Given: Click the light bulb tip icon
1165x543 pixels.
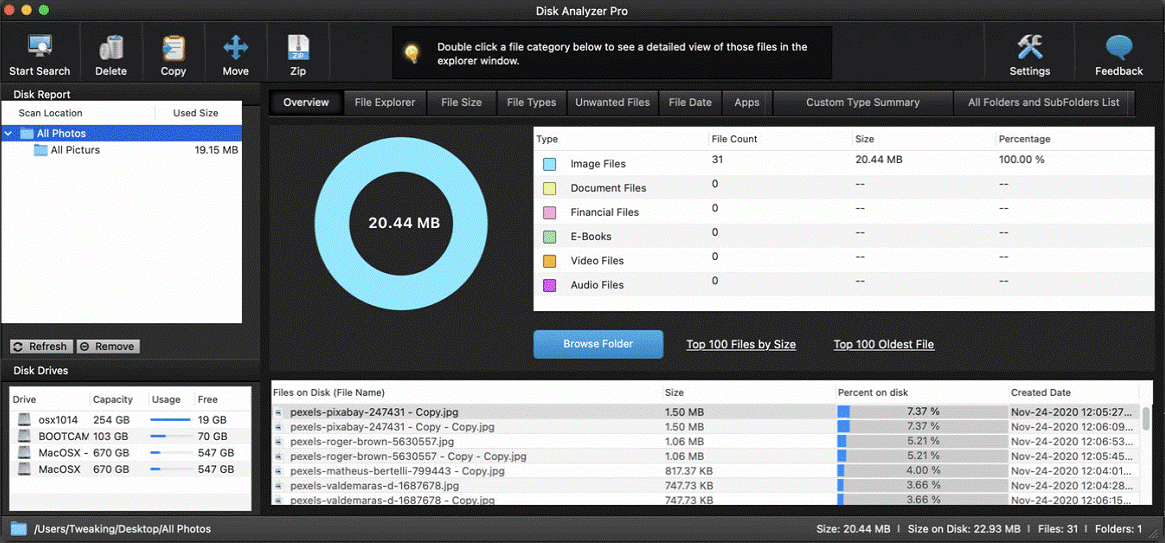Looking at the screenshot, I should (411, 53).
